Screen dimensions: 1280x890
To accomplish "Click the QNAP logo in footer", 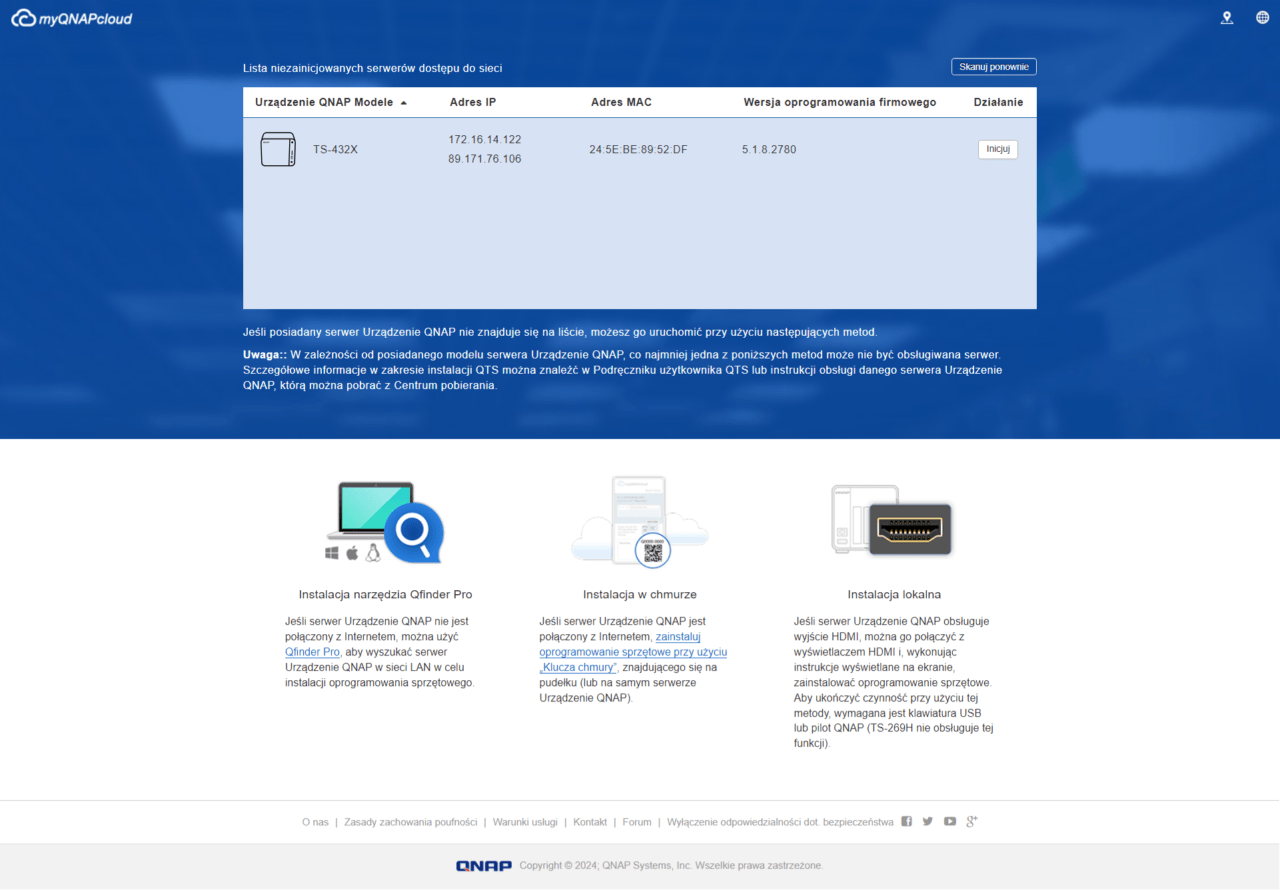I will click(x=484, y=866).
